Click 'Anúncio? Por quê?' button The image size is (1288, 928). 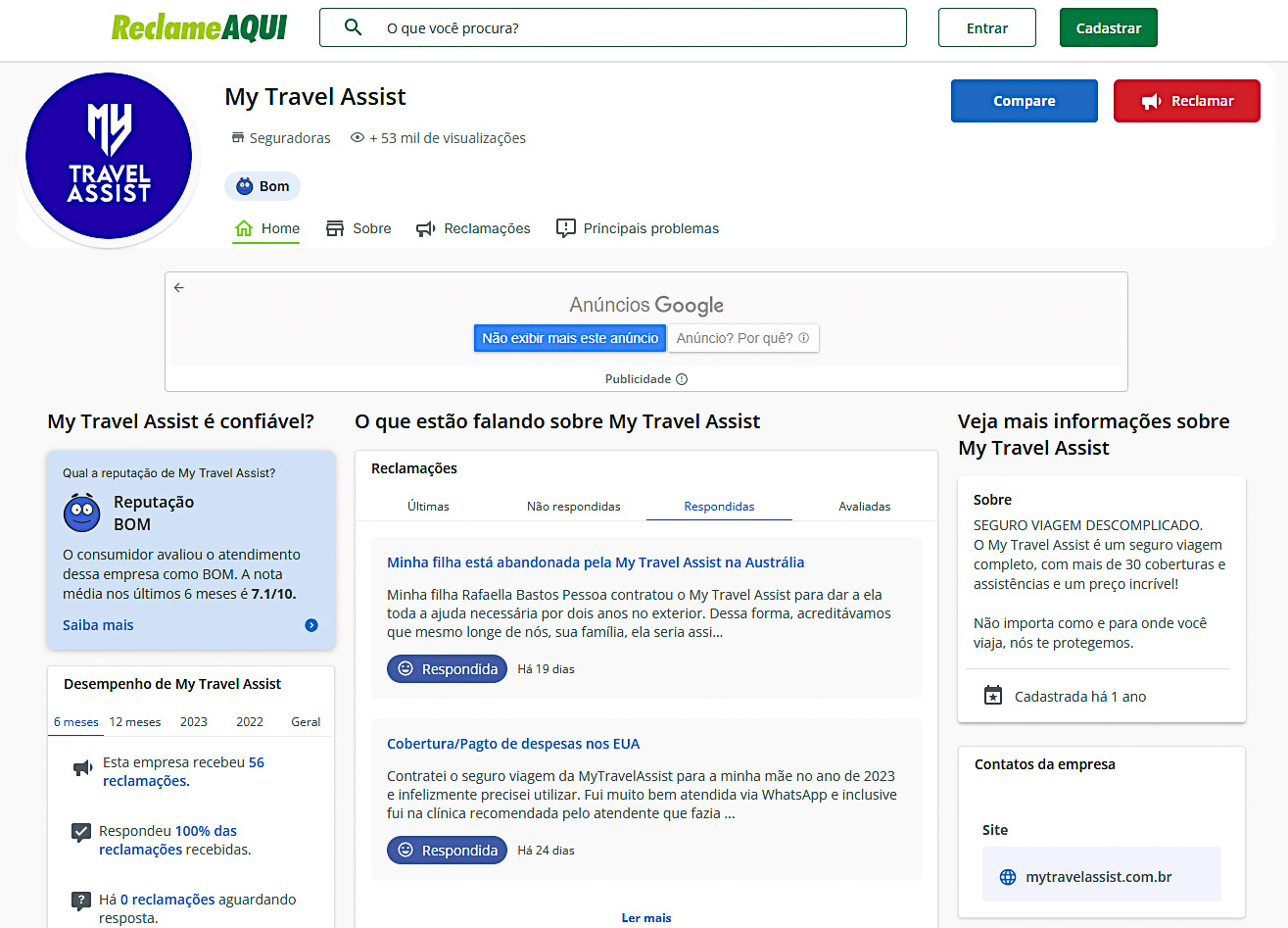(742, 338)
